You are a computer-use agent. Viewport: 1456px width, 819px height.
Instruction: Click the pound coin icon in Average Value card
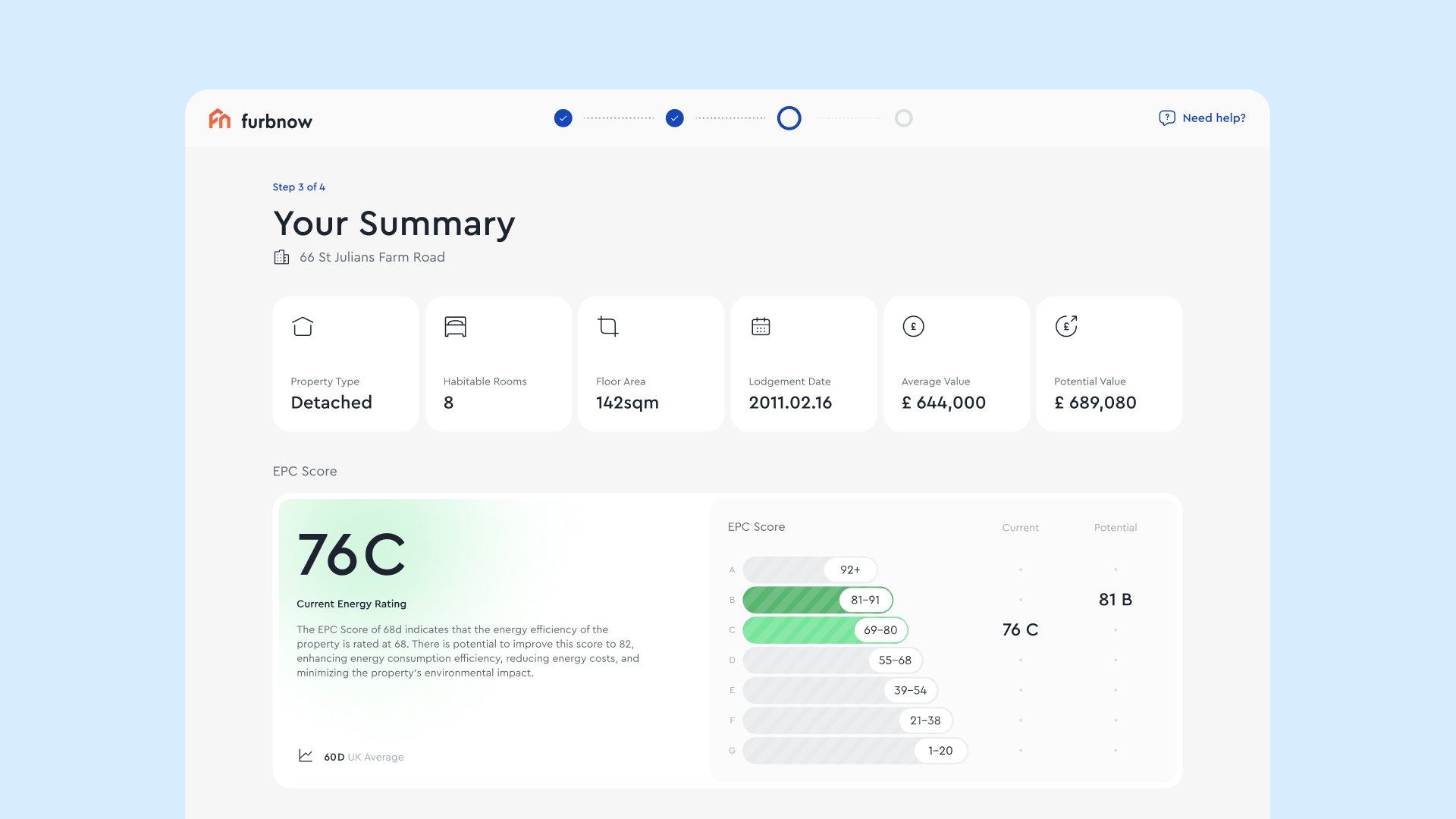(x=913, y=326)
